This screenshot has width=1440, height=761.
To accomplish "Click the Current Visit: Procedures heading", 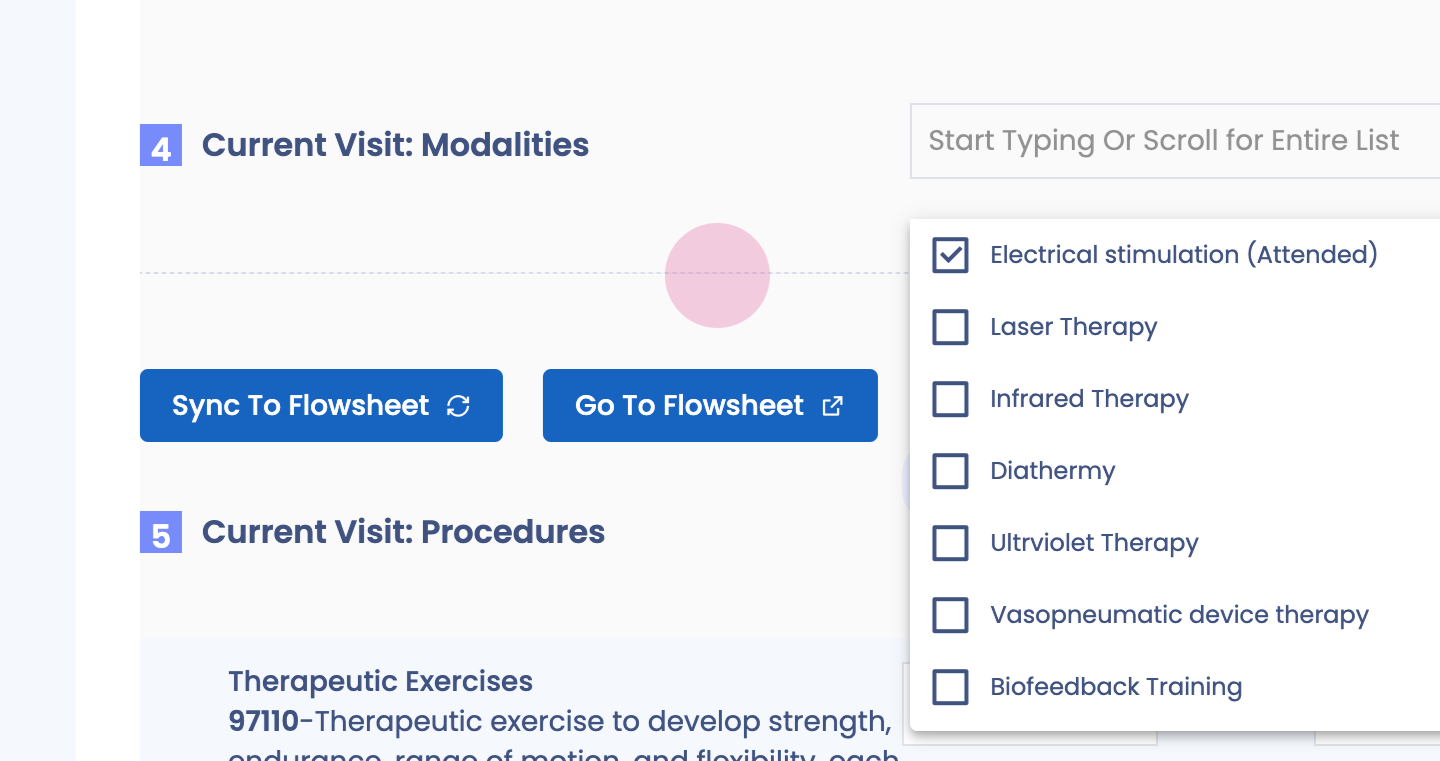I will coord(403,532).
